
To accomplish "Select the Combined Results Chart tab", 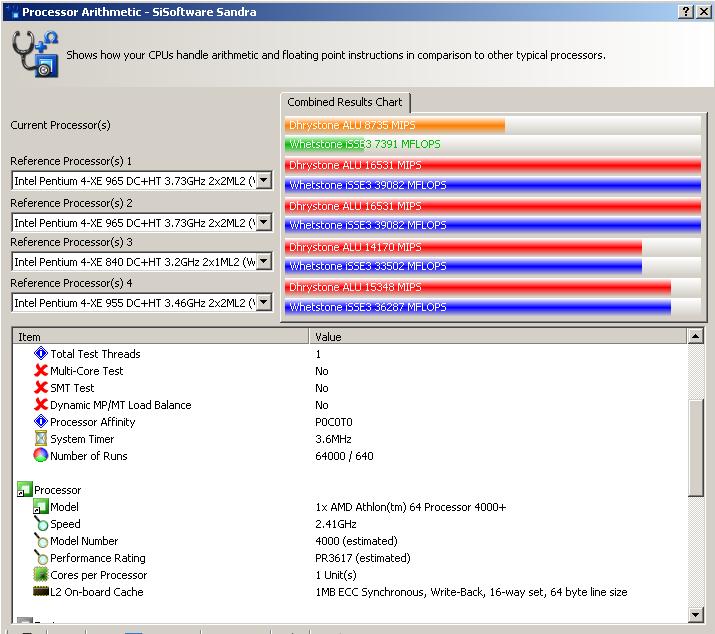I will [x=345, y=102].
